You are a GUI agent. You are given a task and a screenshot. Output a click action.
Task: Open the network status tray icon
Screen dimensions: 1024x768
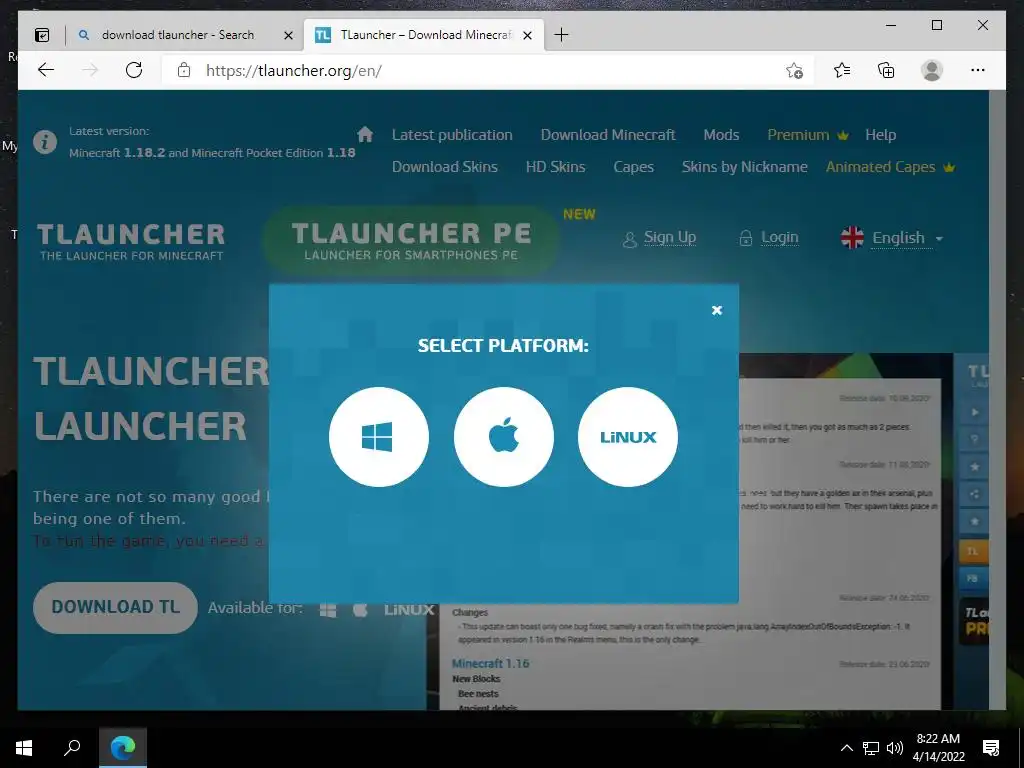coord(871,748)
